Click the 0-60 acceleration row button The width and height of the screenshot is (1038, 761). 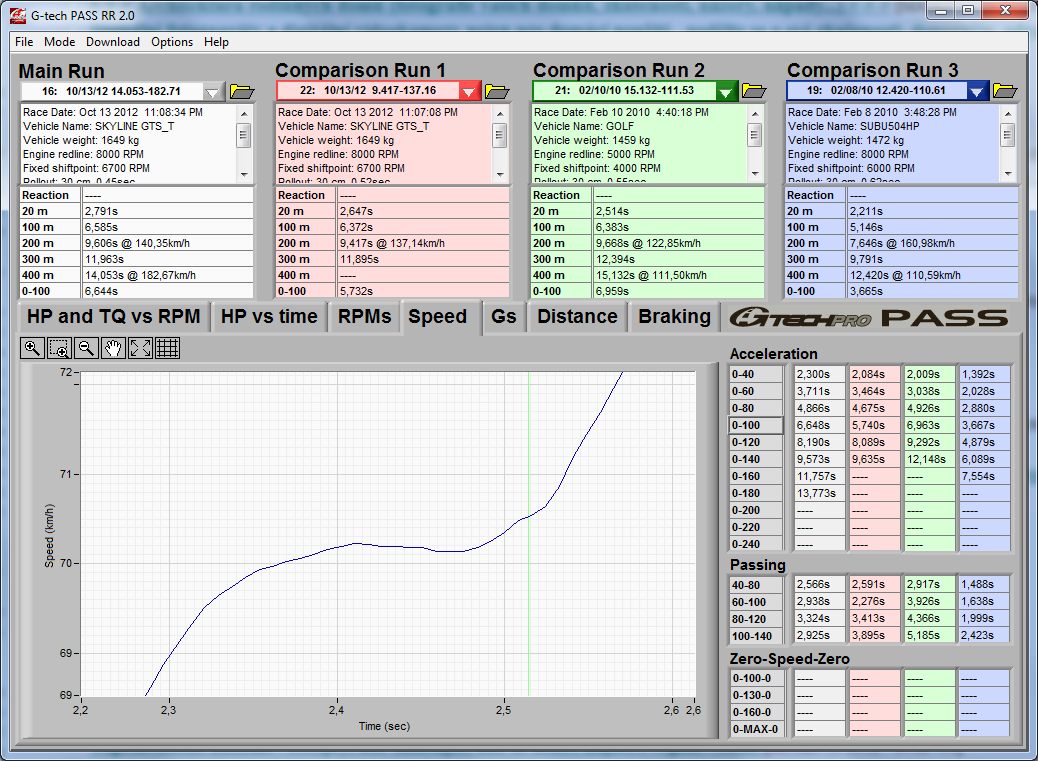(x=756, y=391)
